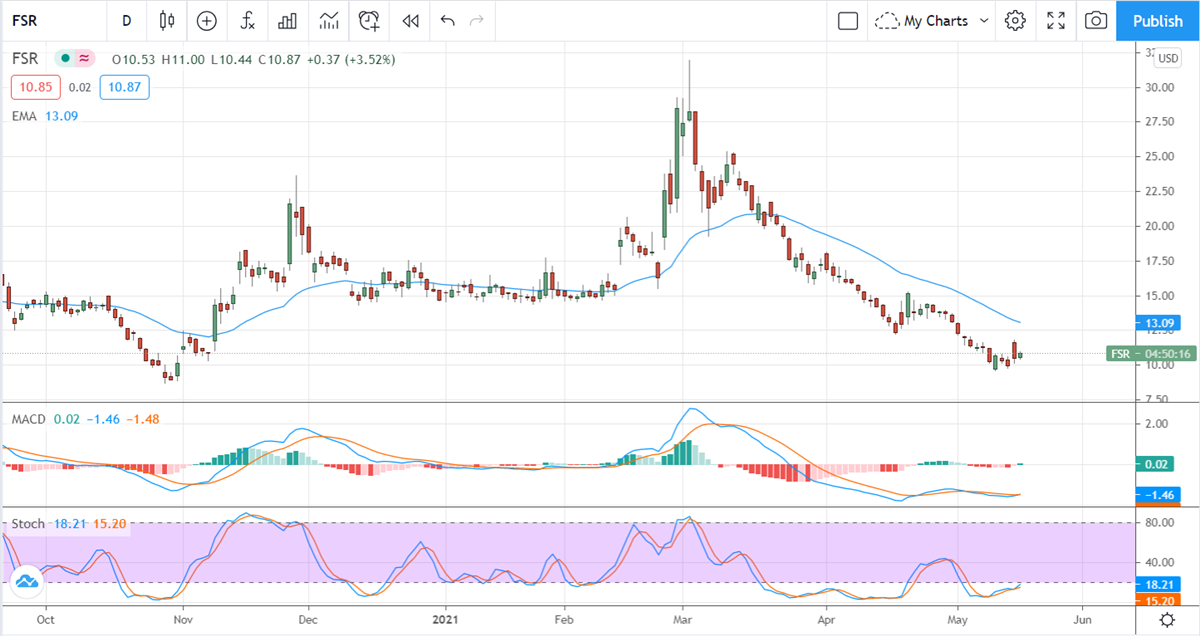Select the single-chart layout rectangle icon
1200x636 pixels.
coord(847,20)
